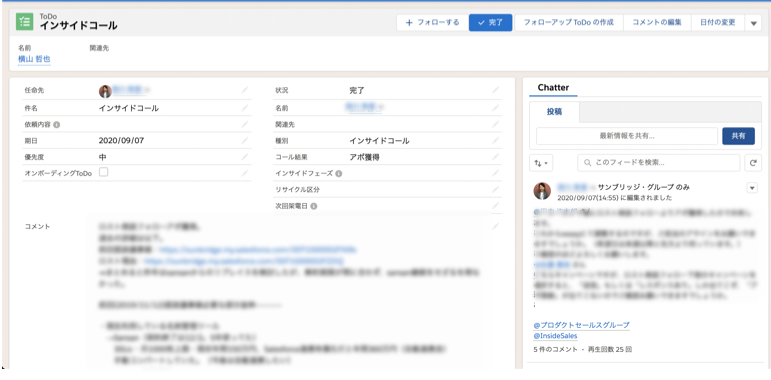Click 最新情報を共有 input box
The height and width of the screenshot is (380, 771).
pos(627,136)
